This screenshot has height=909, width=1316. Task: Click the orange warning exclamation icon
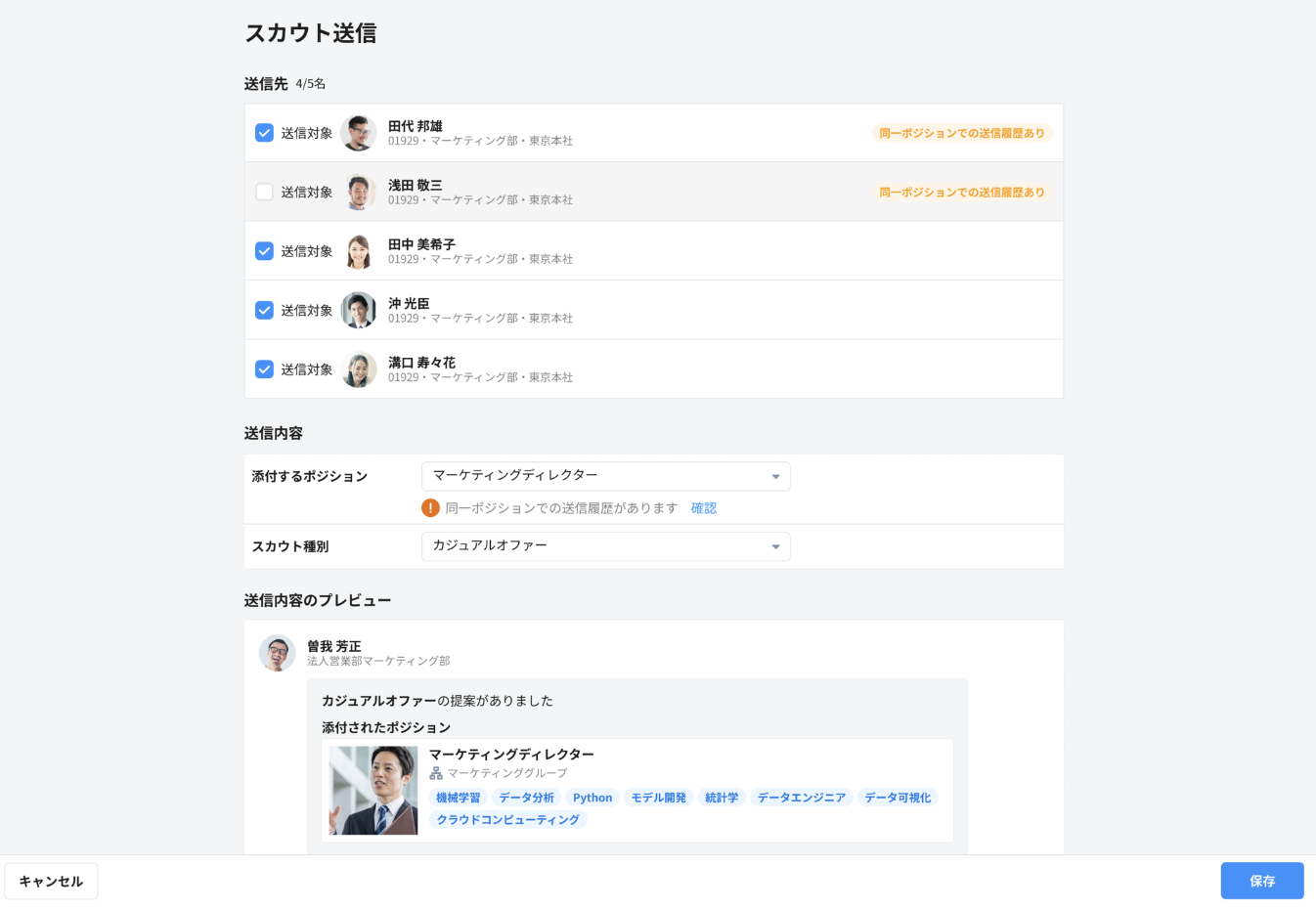[430, 508]
